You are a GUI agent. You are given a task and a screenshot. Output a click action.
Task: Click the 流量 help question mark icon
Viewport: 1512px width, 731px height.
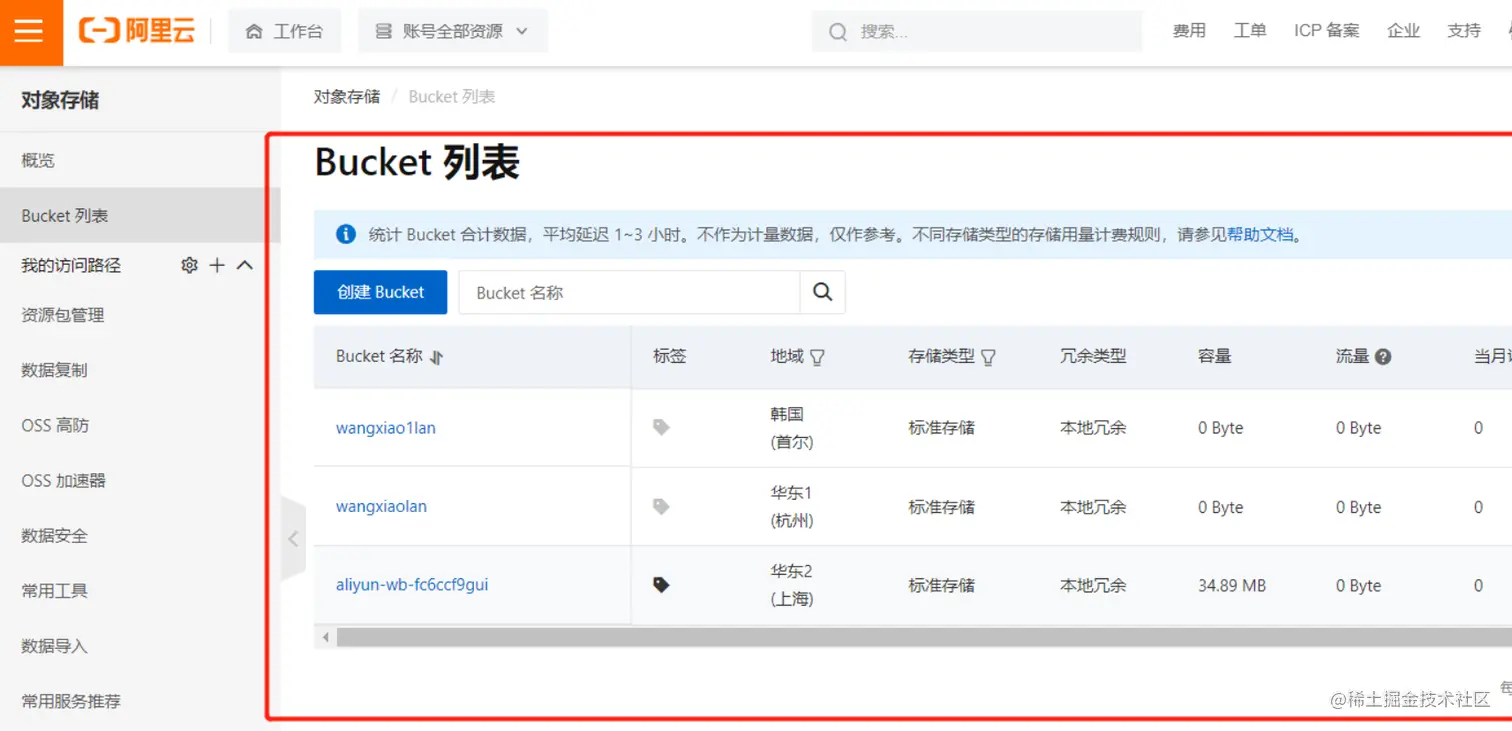1383,357
